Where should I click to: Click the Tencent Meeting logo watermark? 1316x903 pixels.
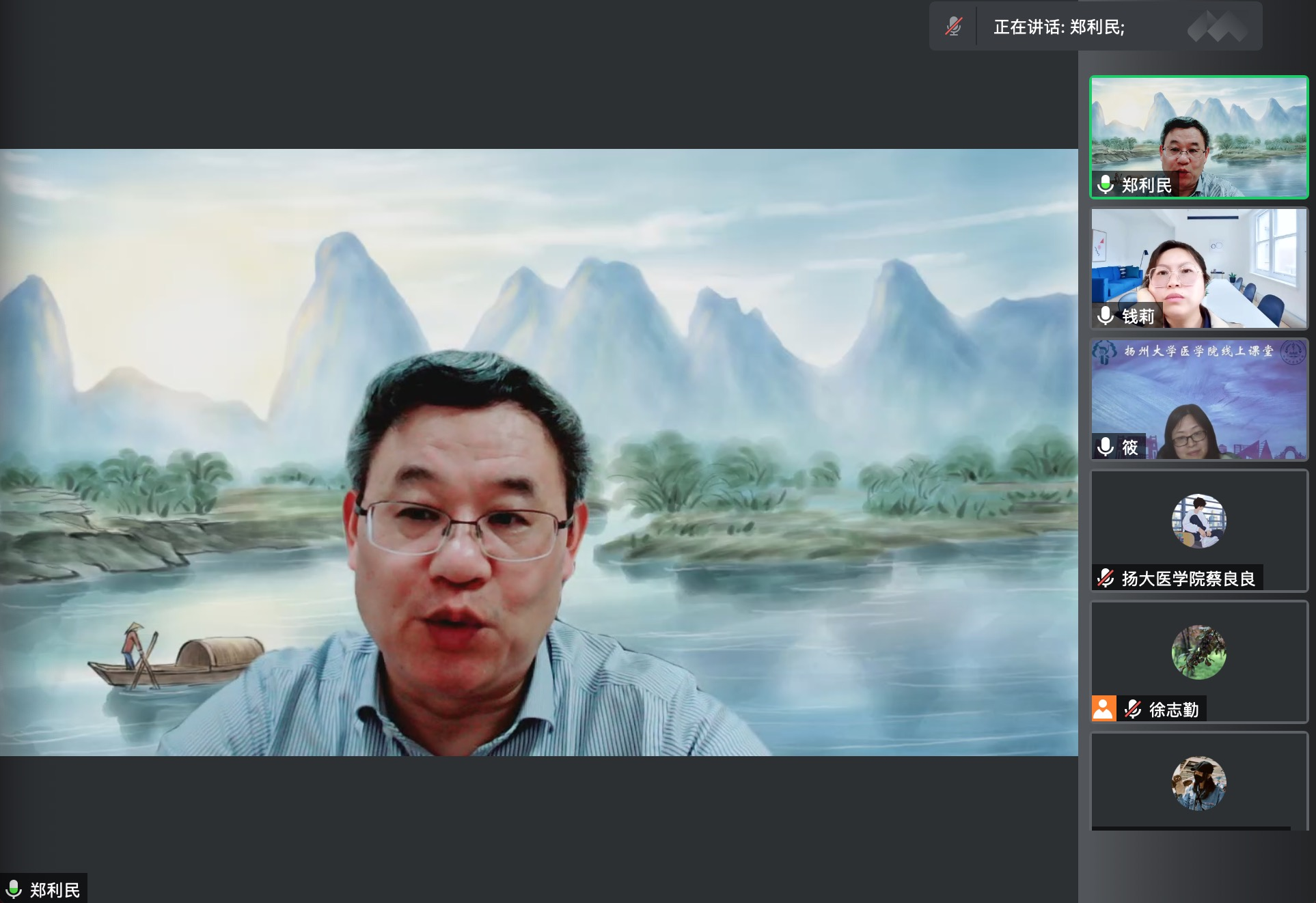click(1217, 27)
